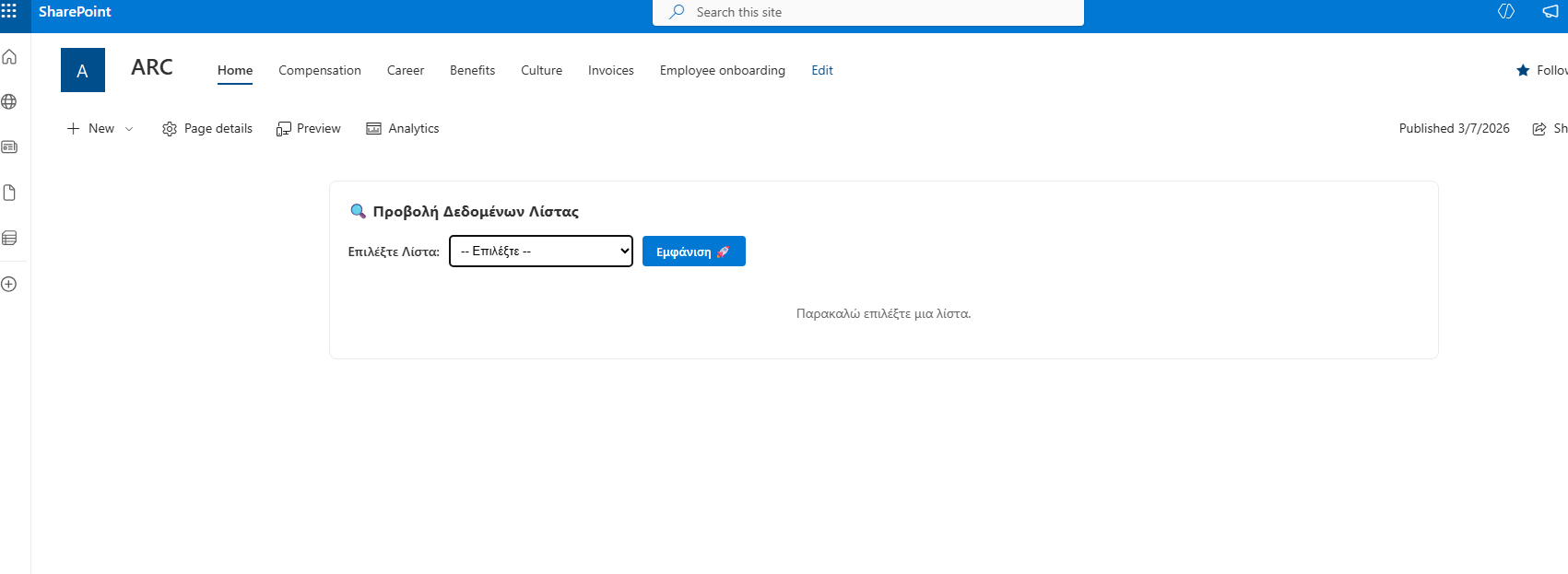
Task: Open My sites globe icon
Action: point(9,102)
